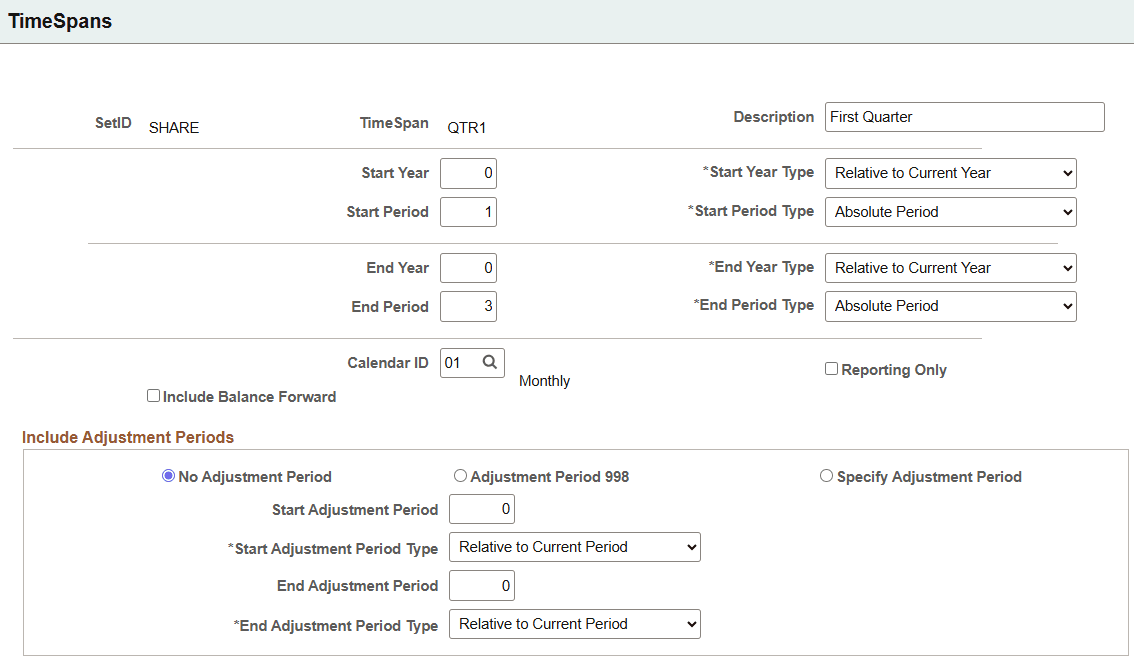Click into the Description field
Viewport: 1134px width, 661px height.
click(x=964, y=117)
